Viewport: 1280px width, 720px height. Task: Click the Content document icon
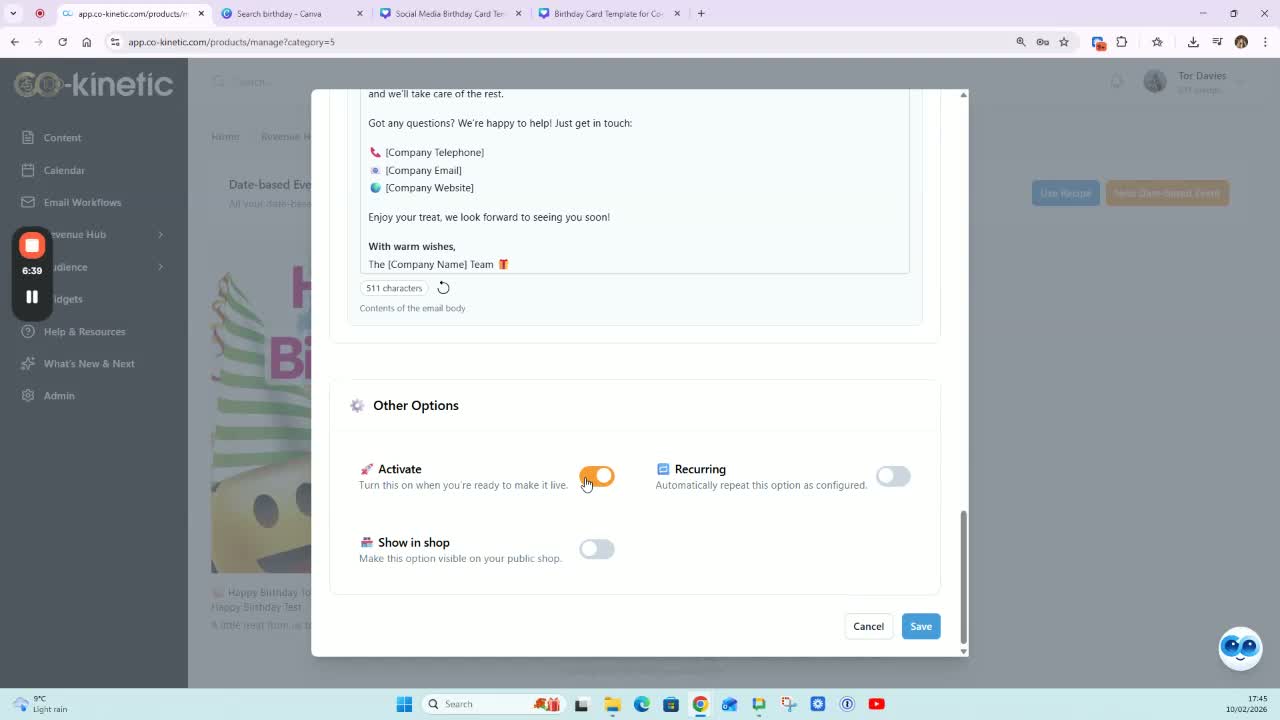[28, 138]
